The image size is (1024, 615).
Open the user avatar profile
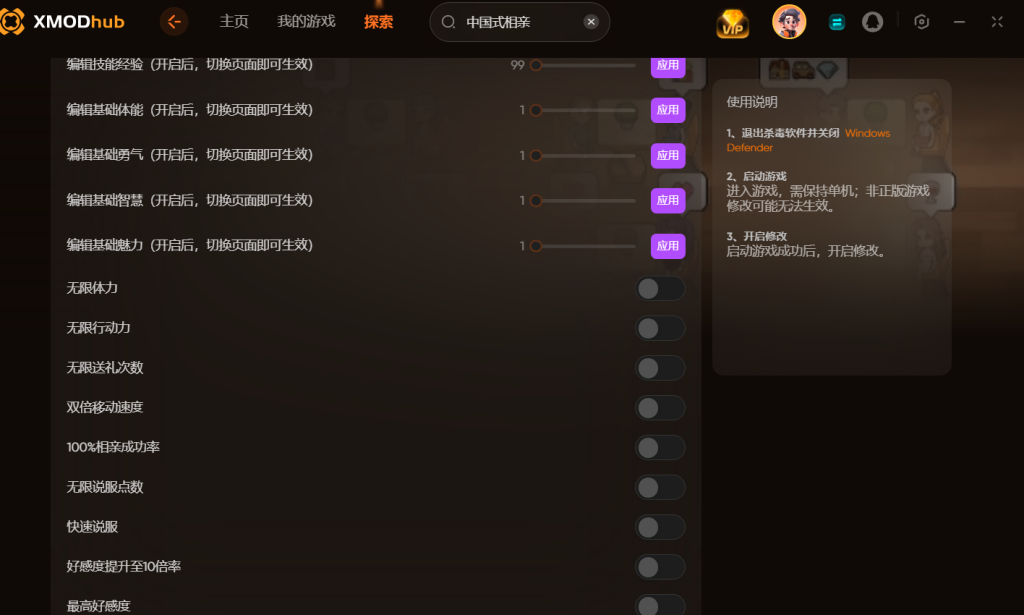click(x=789, y=22)
